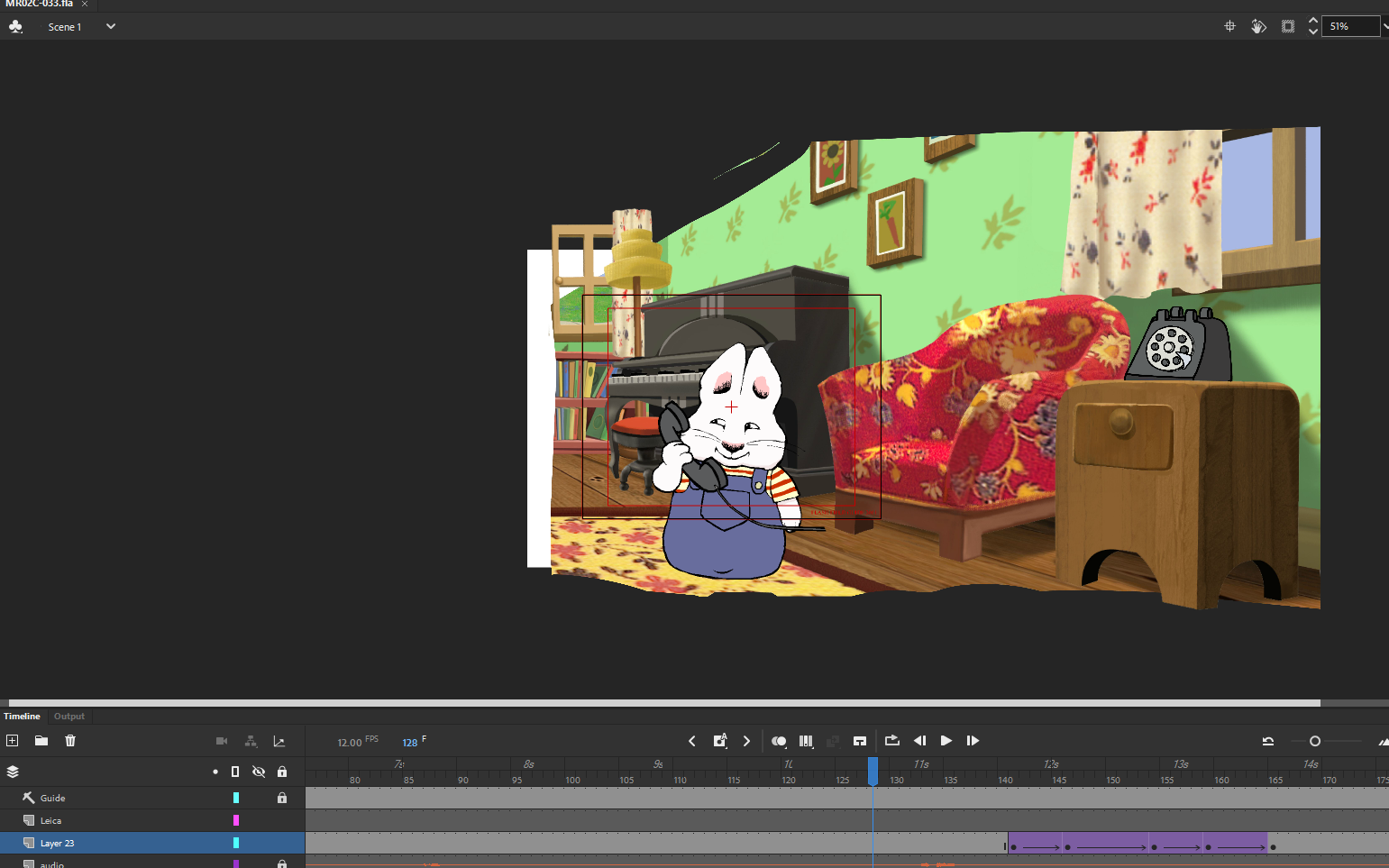
Task: Select the Rotation tool hand icon
Action: [x=1258, y=26]
